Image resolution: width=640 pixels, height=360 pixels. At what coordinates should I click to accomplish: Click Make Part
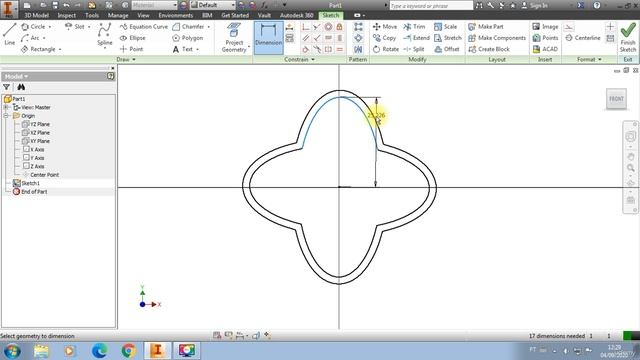pyautogui.click(x=486, y=27)
